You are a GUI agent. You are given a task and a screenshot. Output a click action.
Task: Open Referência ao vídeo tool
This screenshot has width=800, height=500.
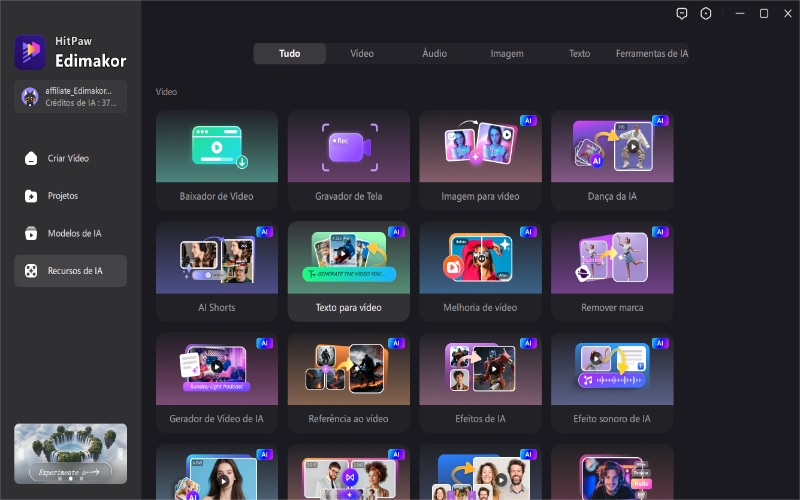pyautogui.click(x=348, y=383)
